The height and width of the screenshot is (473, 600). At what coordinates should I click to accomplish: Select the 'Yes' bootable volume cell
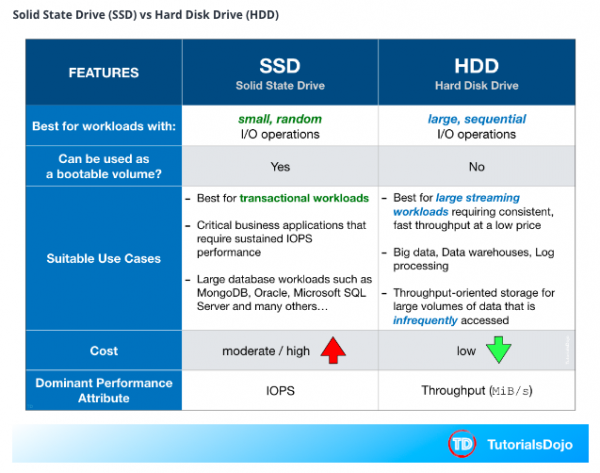[x=279, y=167]
